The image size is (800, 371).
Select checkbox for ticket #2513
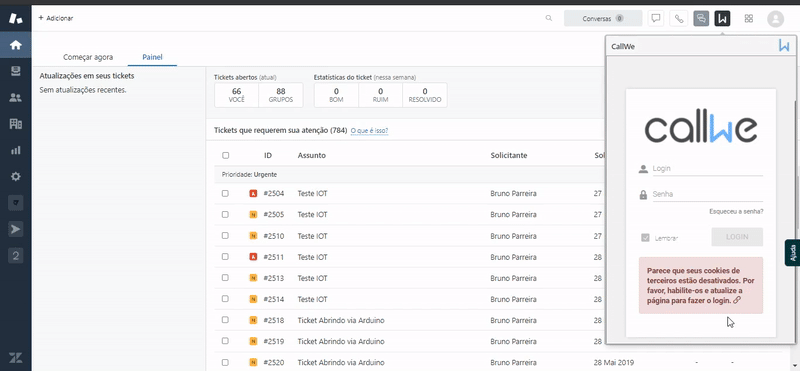tap(226, 278)
